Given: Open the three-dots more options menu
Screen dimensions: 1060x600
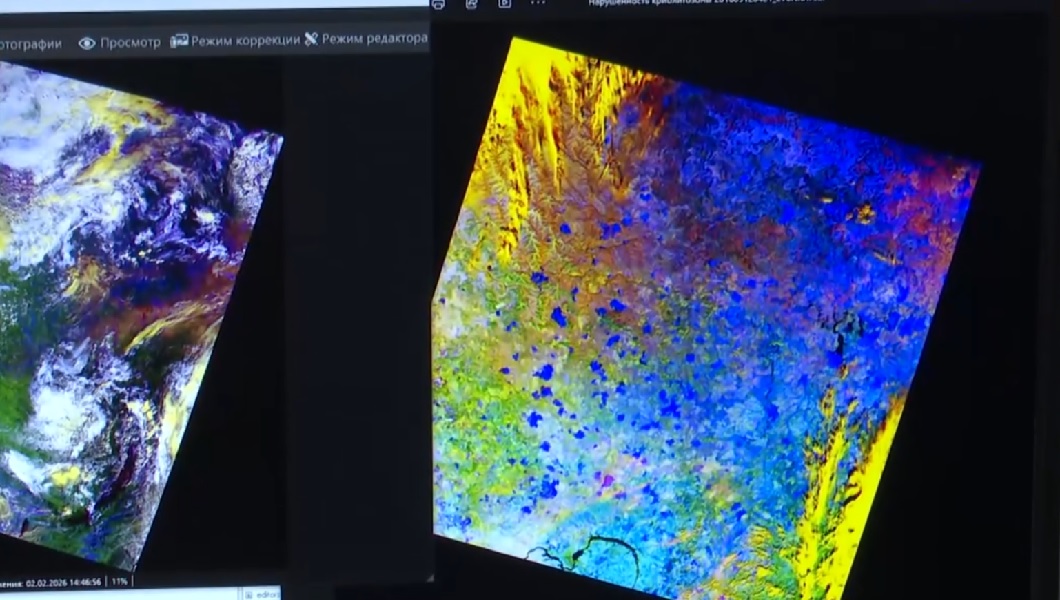Looking at the screenshot, I should tap(538, 4).
